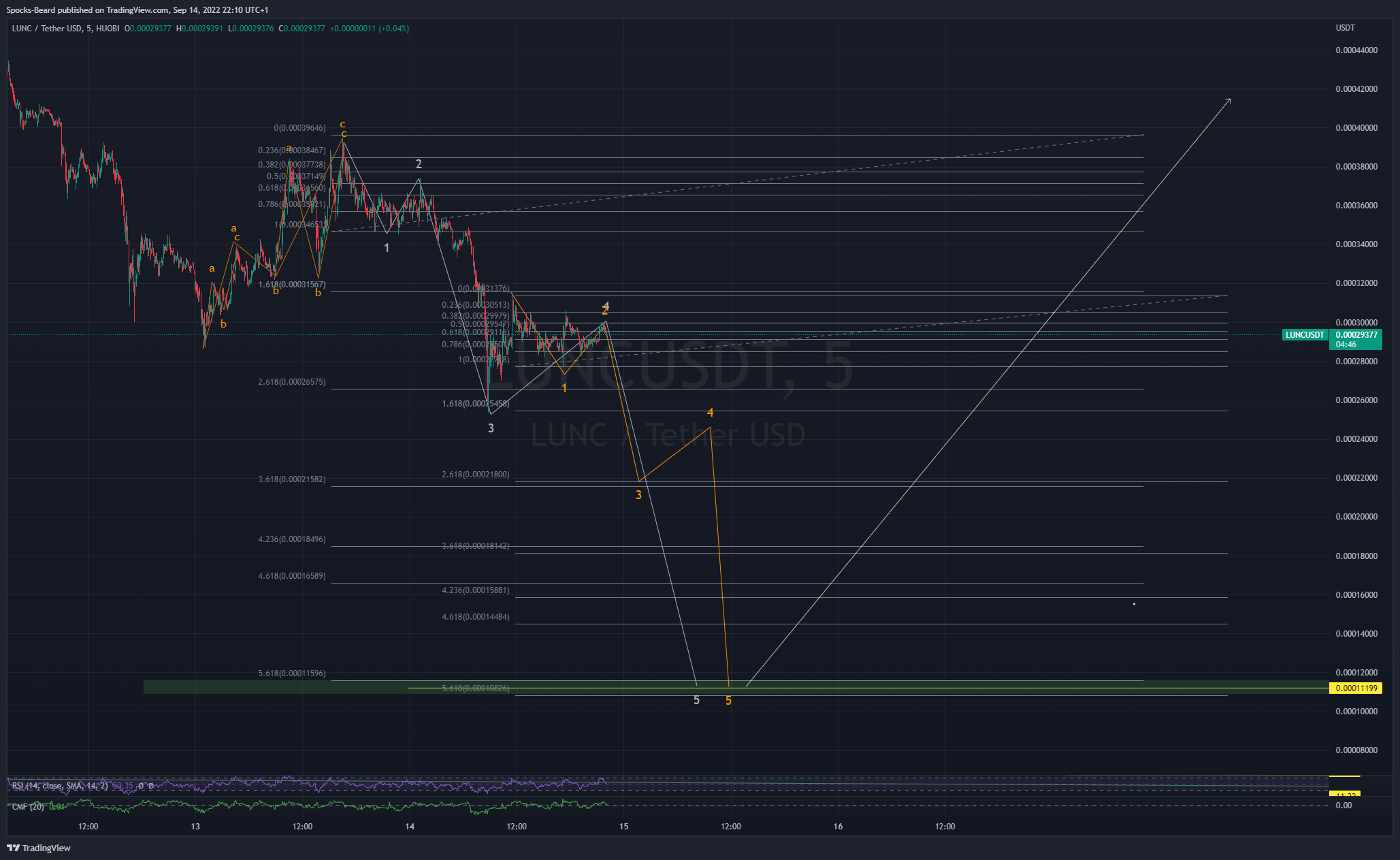1400x860 pixels.
Task: Click price axis label 0.00008000
Action: [1356, 750]
